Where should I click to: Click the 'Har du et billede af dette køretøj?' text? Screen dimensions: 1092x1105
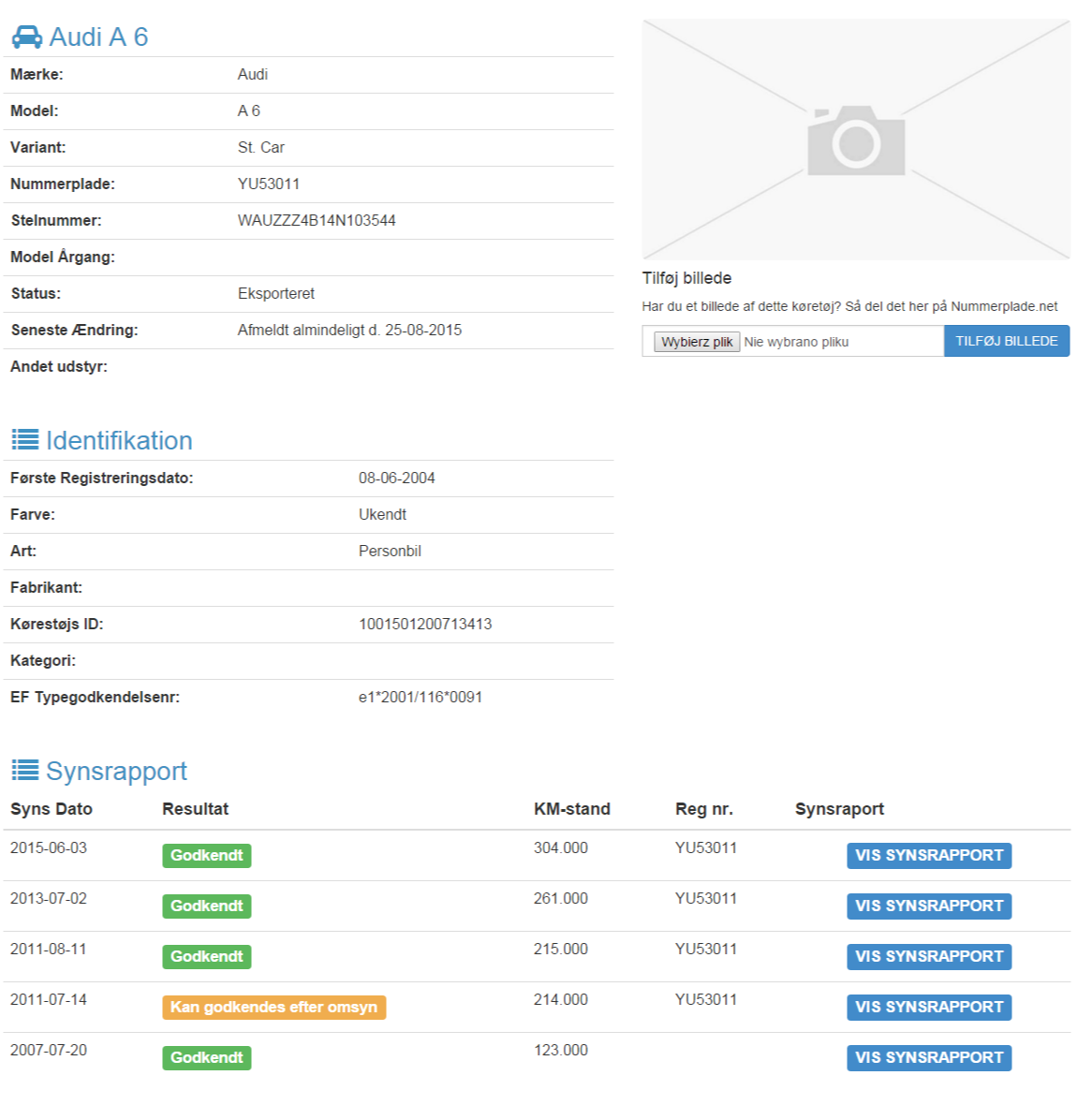pyautogui.click(x=741, y=306)
